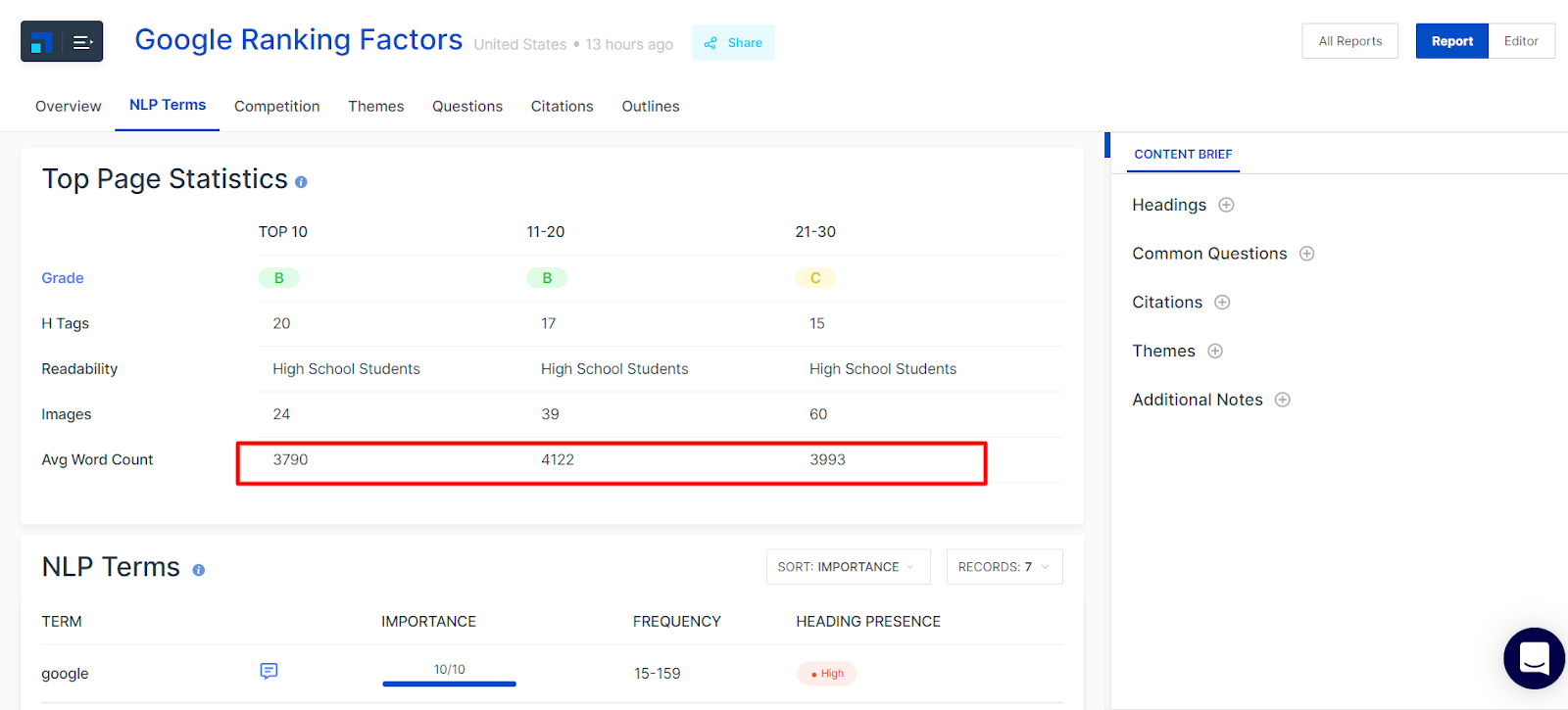Viewport: 1568px width, 710px height.
Task: Open the app logo menu button
Action: 62,41
